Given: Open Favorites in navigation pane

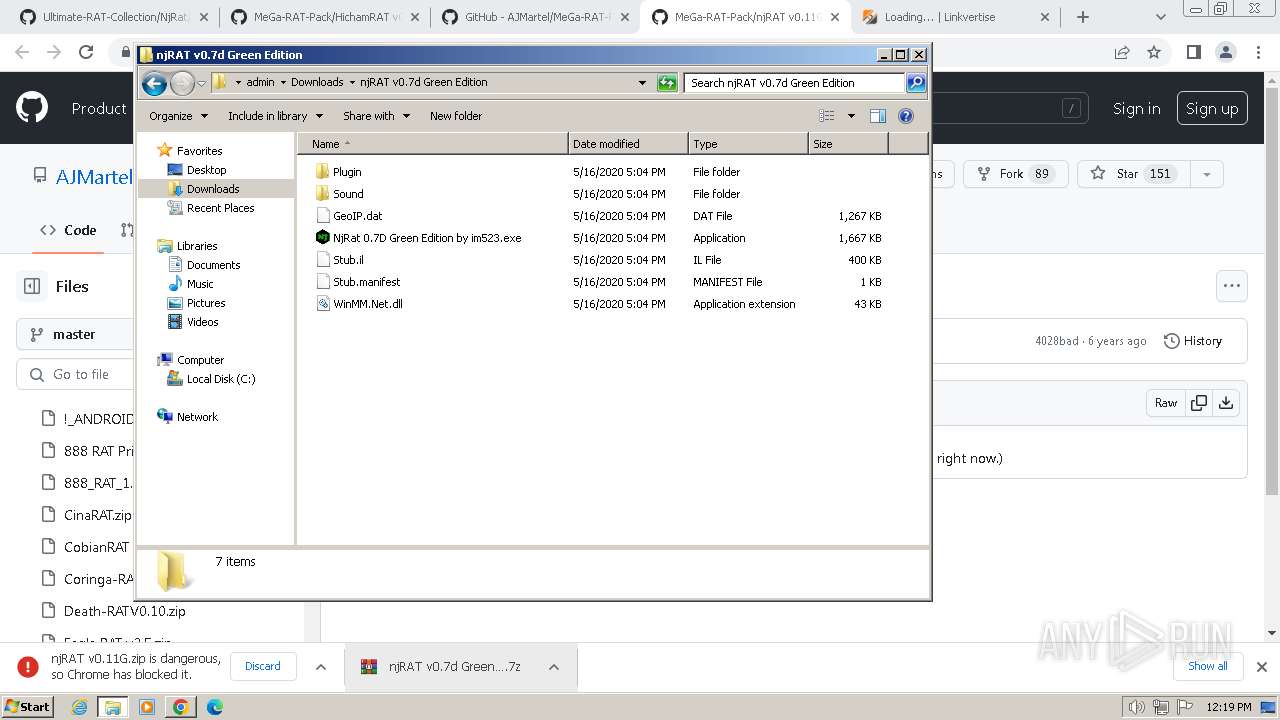Looking at the screenshot, I should click(x=199, y=151).
